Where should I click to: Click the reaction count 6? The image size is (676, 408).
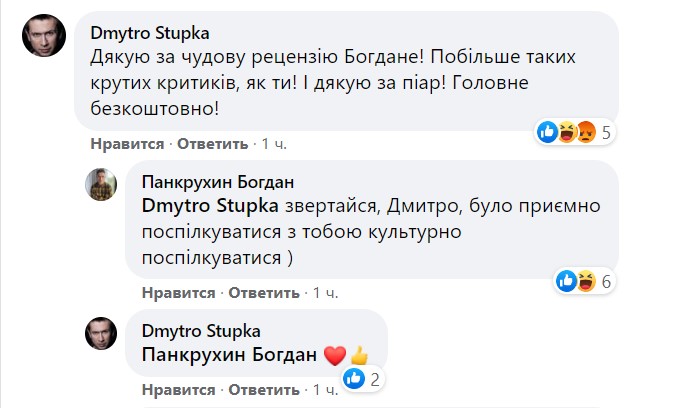pyautogui.click(x=606, y=281)
